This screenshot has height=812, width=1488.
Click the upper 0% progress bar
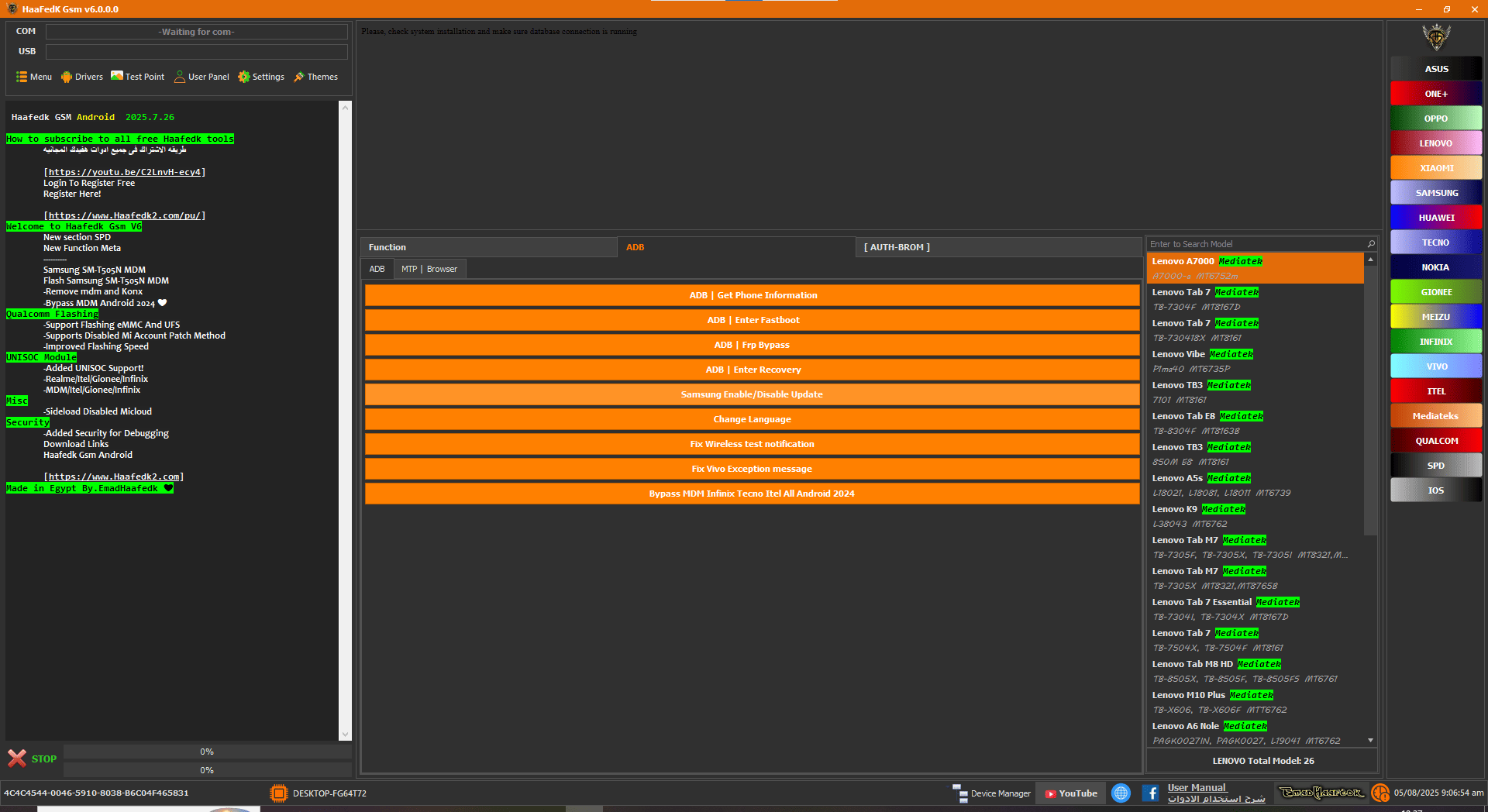[207, 752]
